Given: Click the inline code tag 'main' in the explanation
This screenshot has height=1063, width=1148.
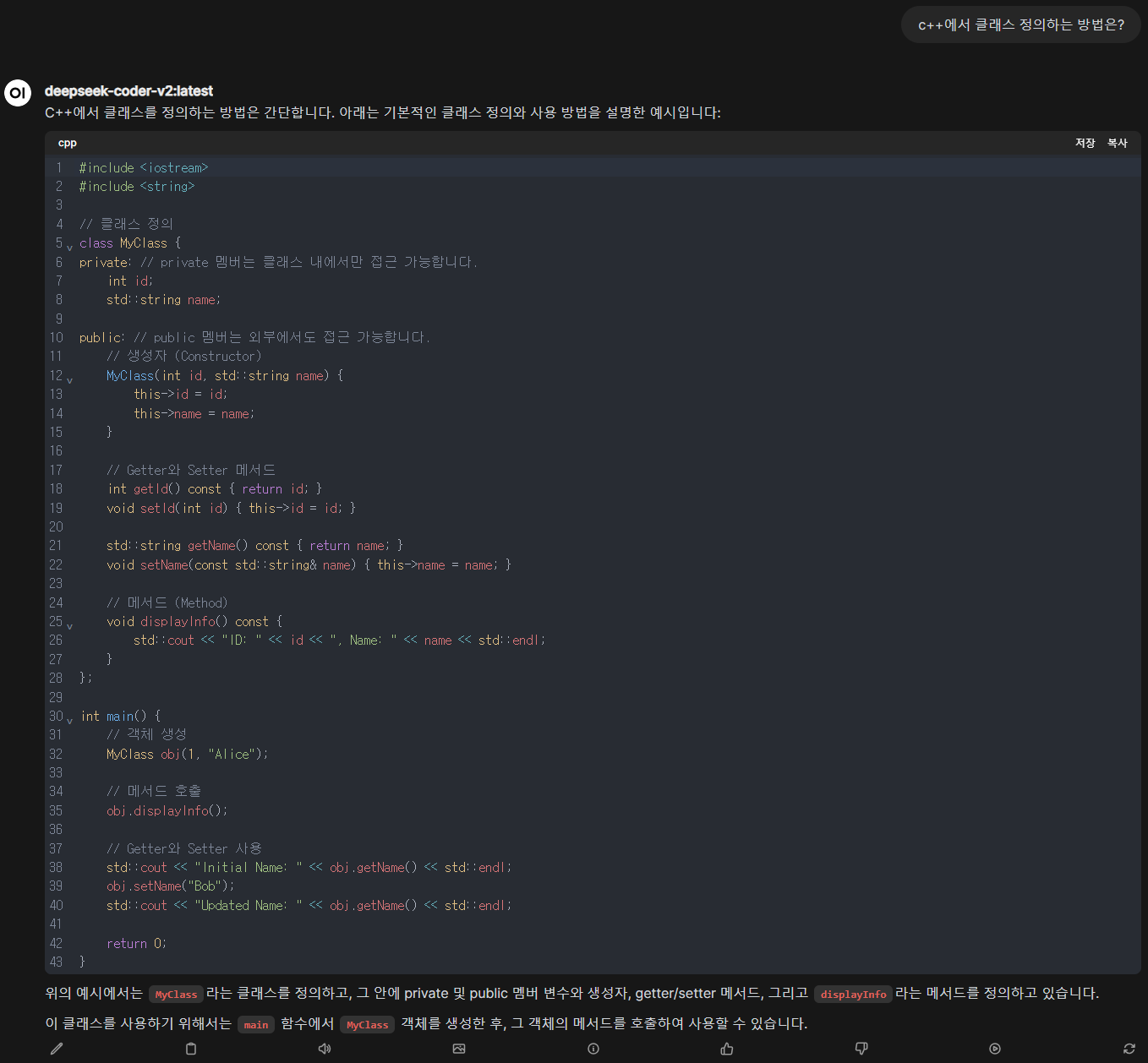Looking at the screenshot, I should pos(256,1025).
